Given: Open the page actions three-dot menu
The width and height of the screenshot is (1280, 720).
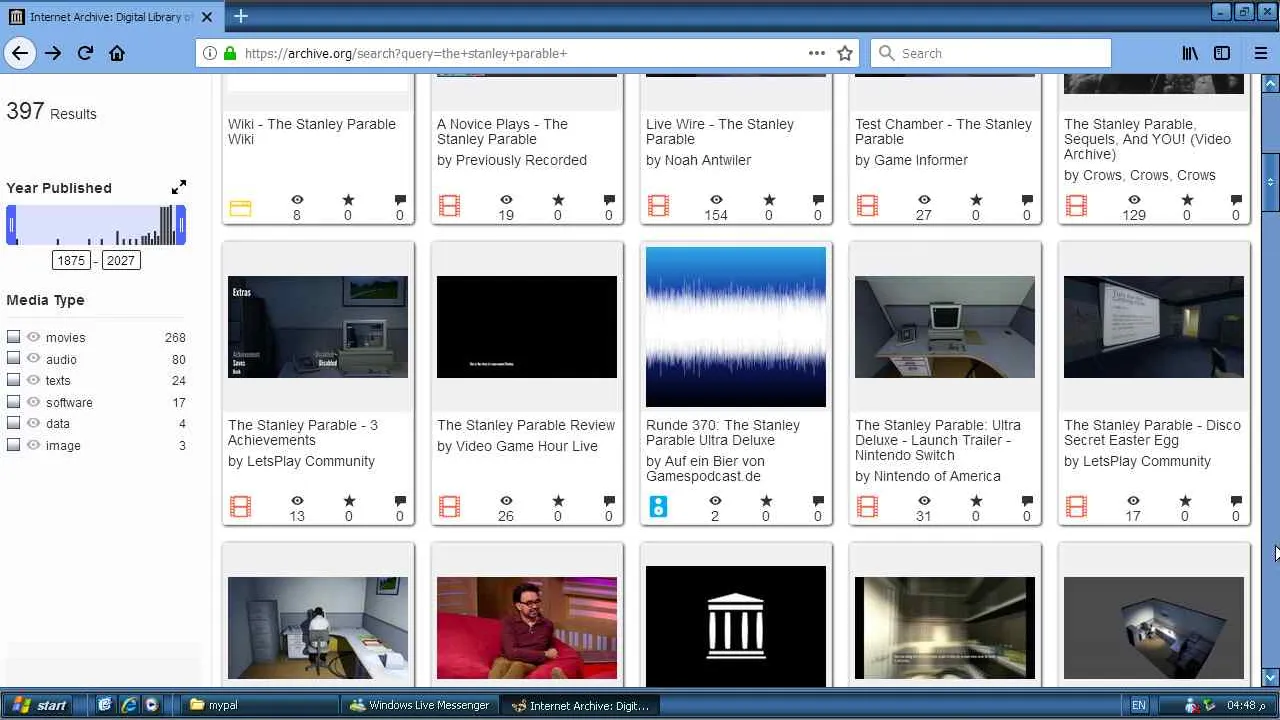Looking at the screenshot, I should point(817,53).
